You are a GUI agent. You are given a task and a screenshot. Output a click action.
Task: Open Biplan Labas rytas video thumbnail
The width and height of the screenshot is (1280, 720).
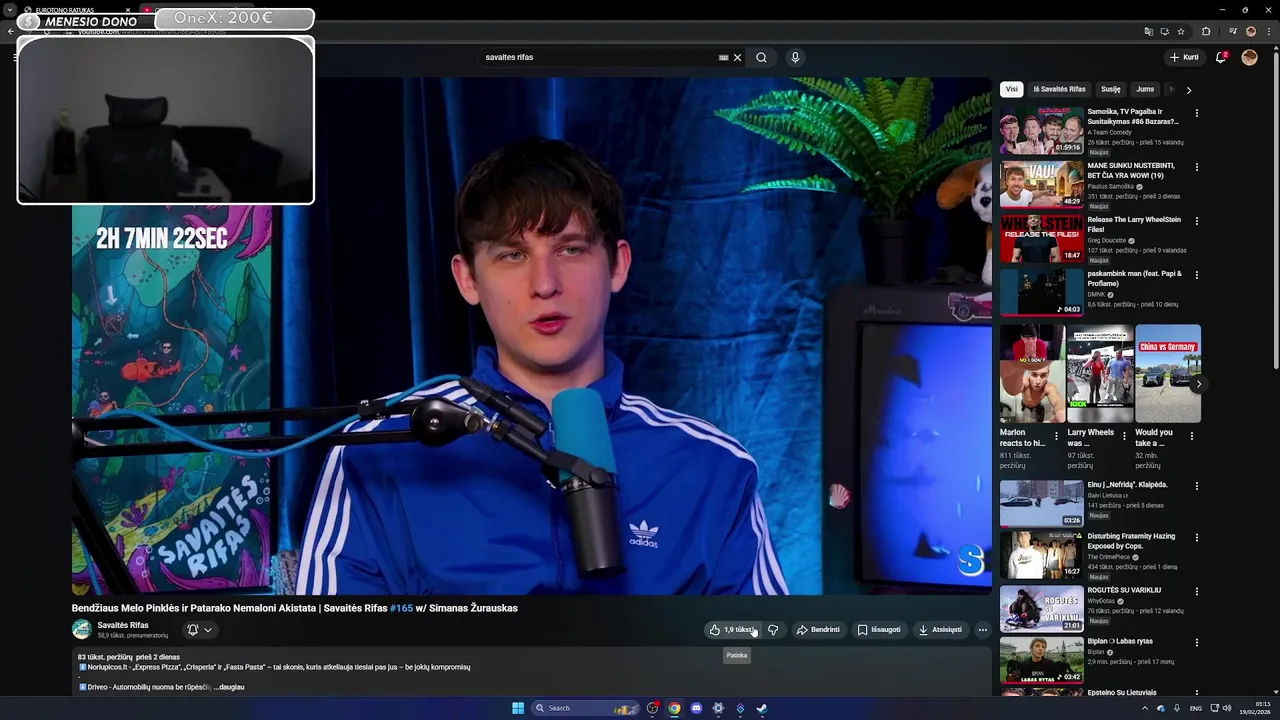(1041, 660)
